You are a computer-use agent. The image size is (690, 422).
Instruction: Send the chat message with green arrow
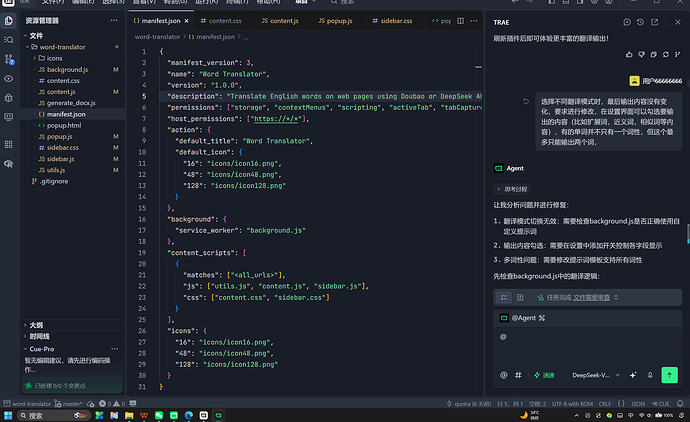click(x=669, y=375)
